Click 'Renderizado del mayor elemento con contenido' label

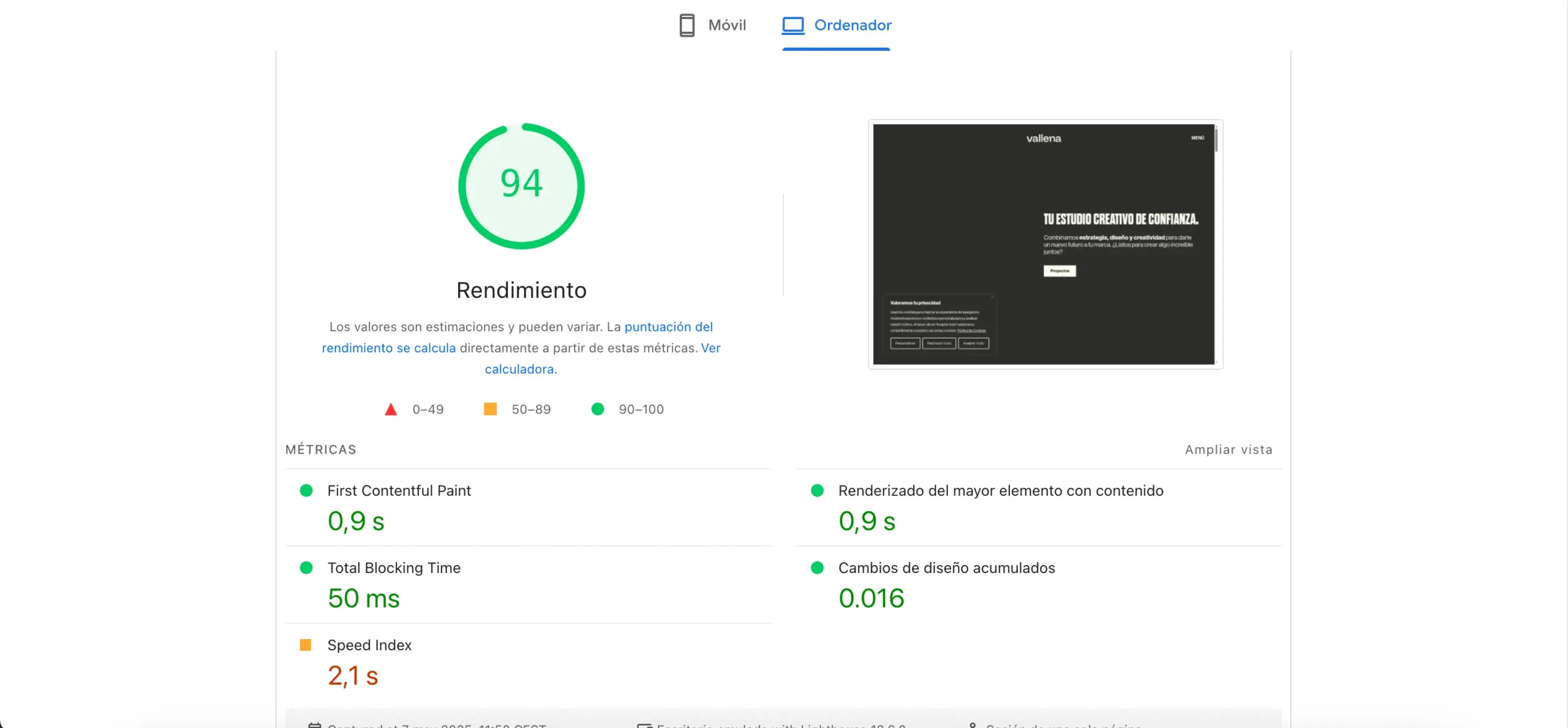pos(1001,490)
